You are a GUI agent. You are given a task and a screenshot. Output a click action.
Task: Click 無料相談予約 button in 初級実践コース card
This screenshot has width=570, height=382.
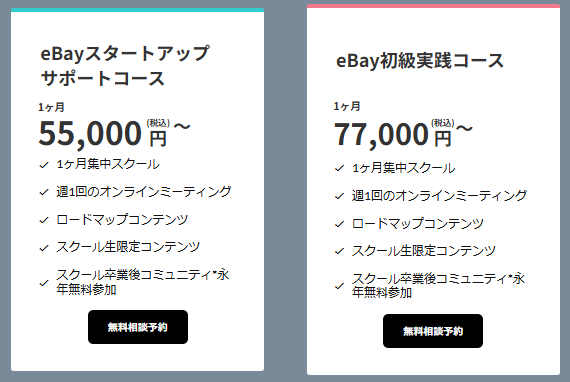click(433, 331)
